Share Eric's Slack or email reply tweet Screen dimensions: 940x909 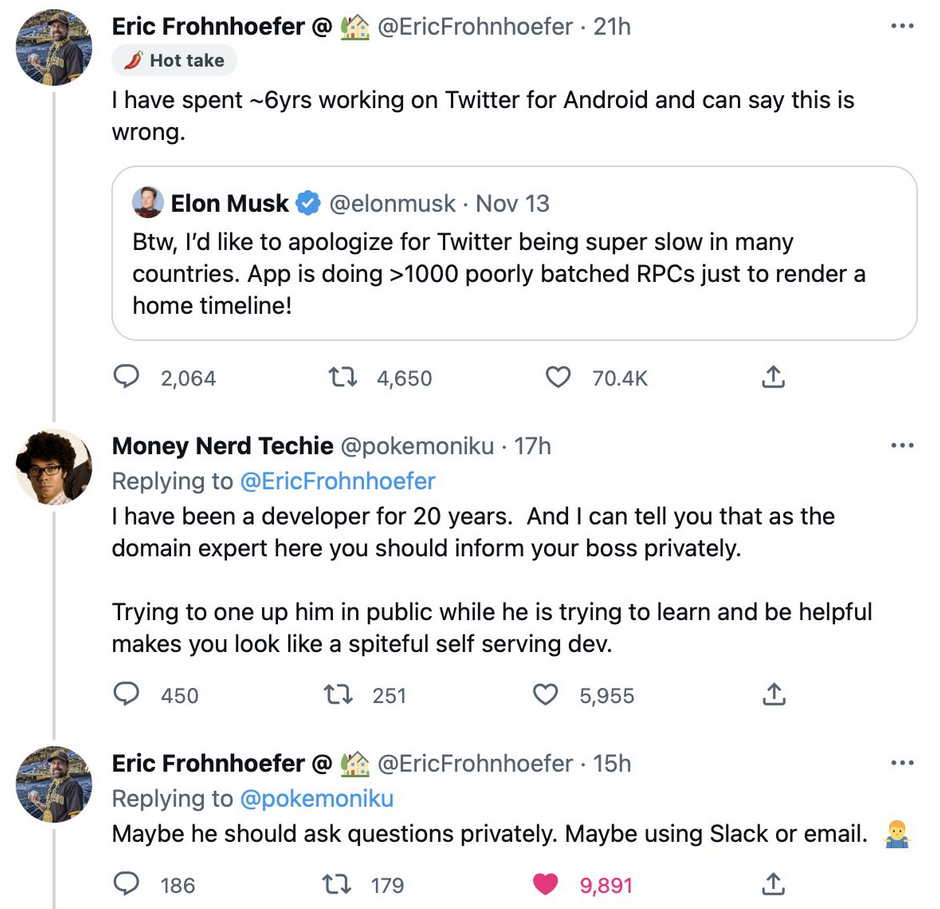click(x=773, y=884)
